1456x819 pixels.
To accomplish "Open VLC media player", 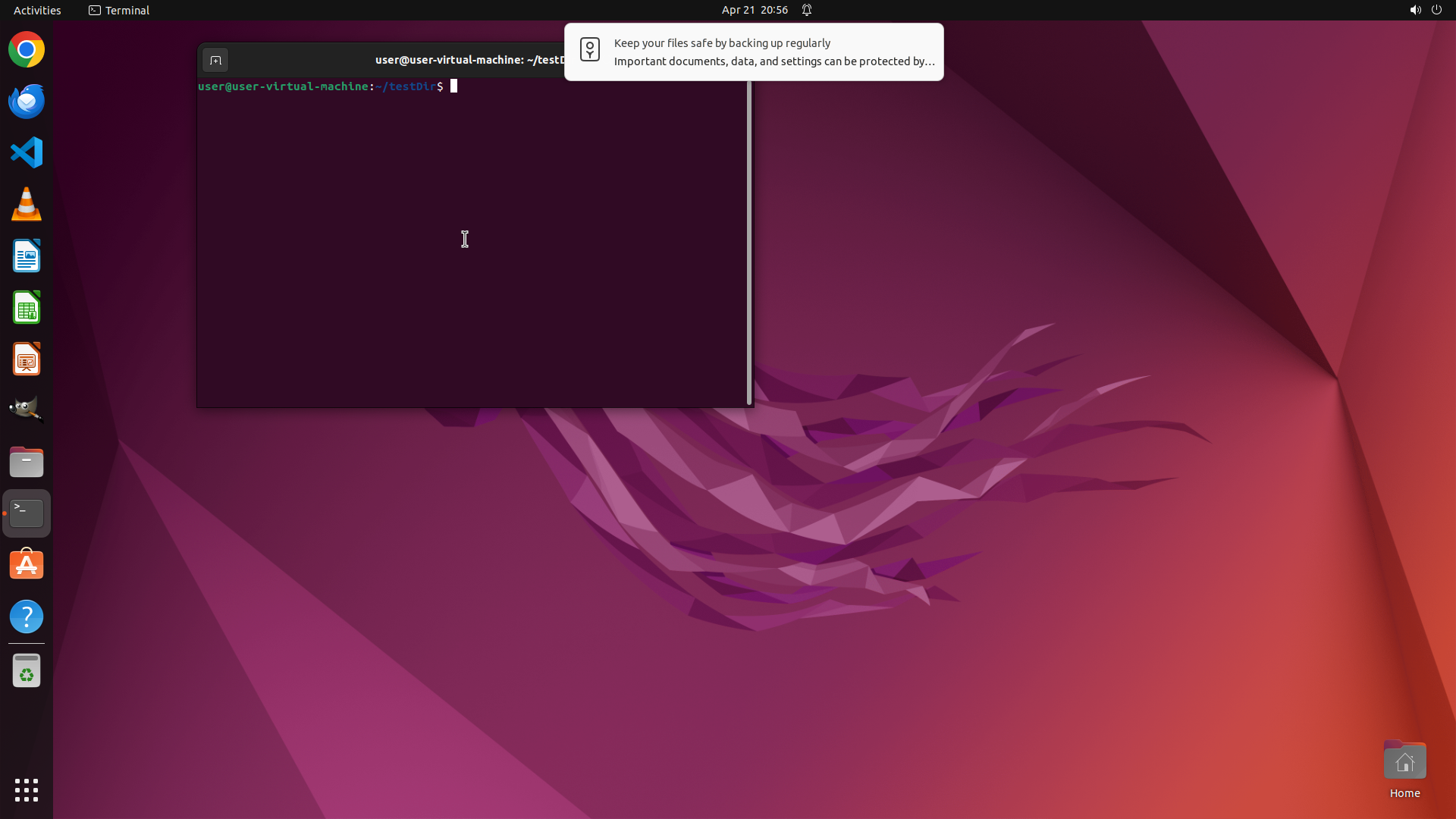I will [27, 204].
